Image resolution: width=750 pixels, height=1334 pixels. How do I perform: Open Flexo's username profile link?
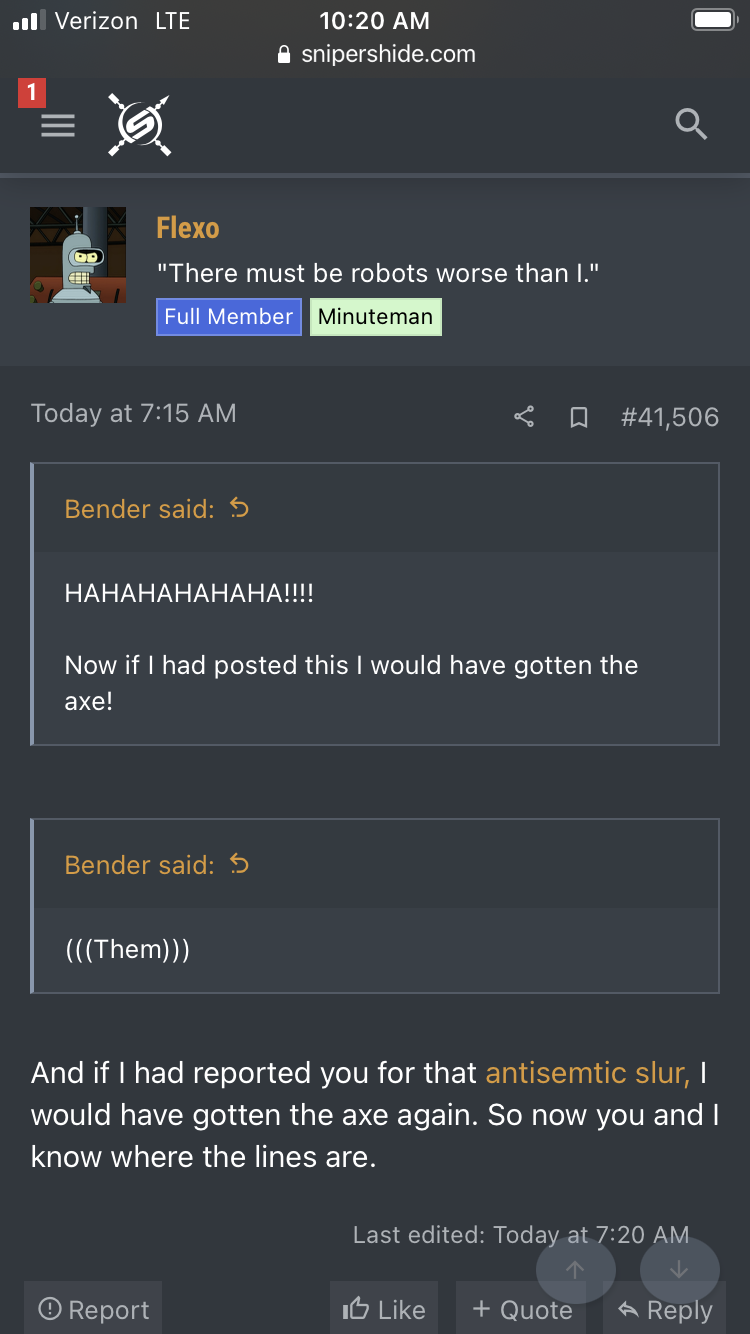pos(188,228)
